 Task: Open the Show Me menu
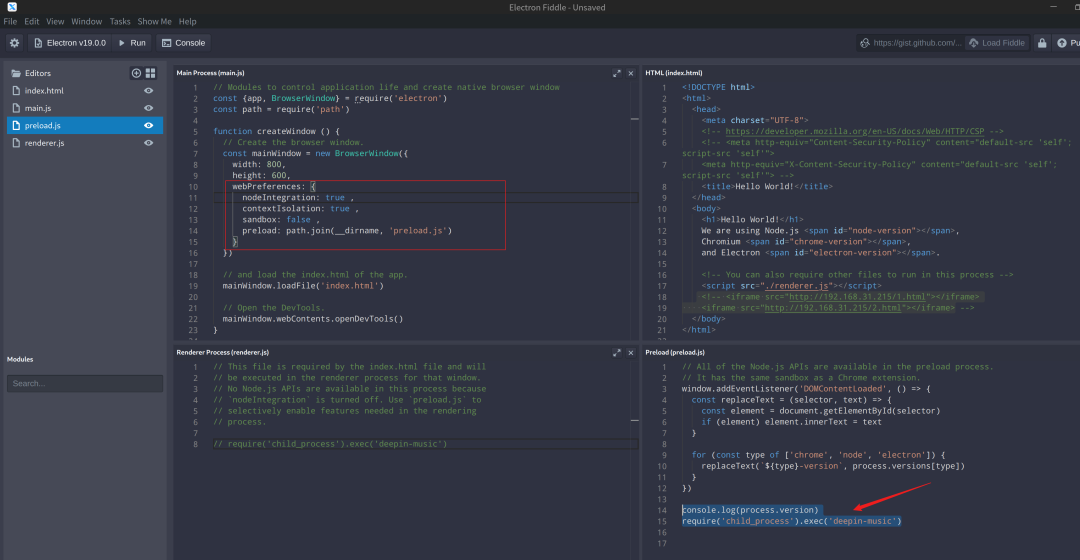[x=154, y=21]
